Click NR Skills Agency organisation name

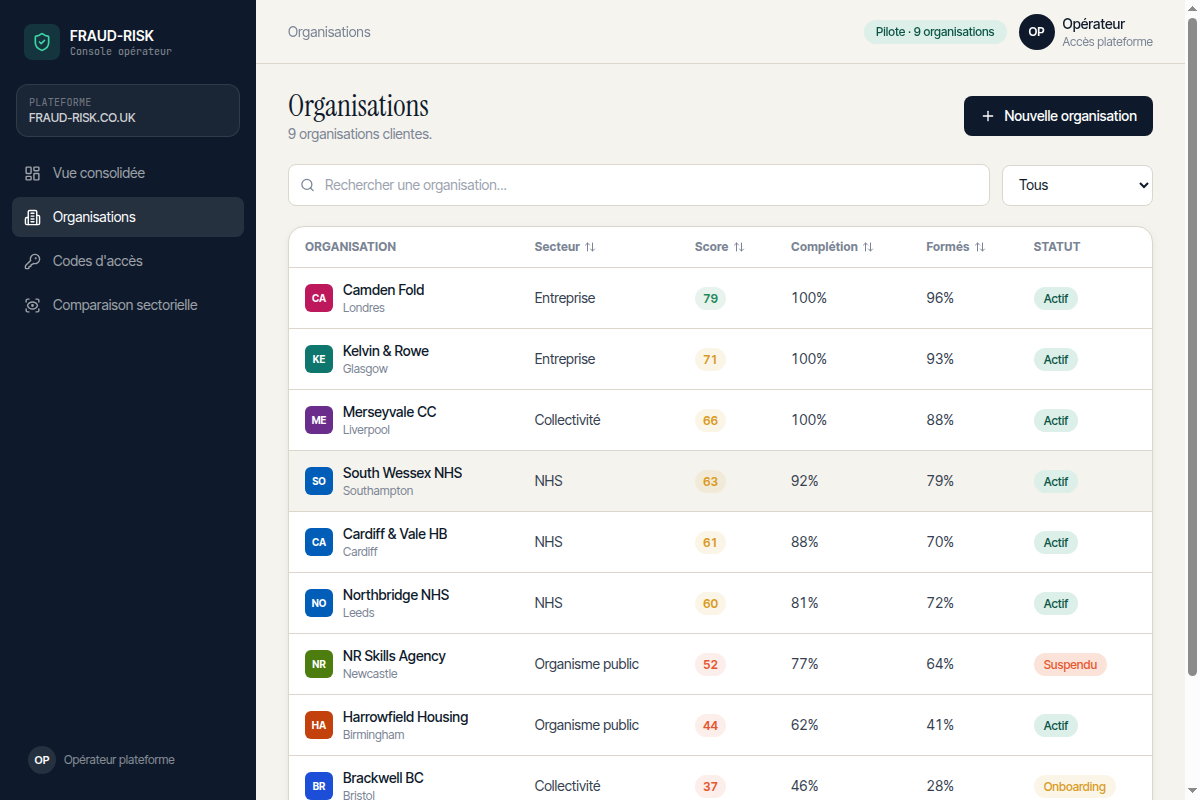click(x=394, y=656)
